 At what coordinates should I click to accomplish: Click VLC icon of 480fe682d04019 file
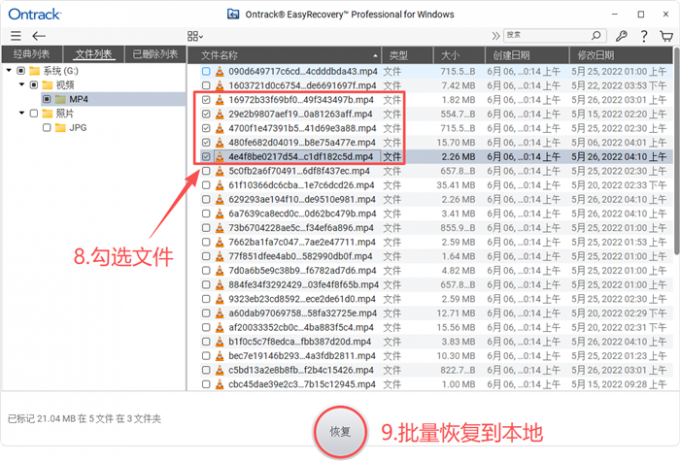[220, 142]
